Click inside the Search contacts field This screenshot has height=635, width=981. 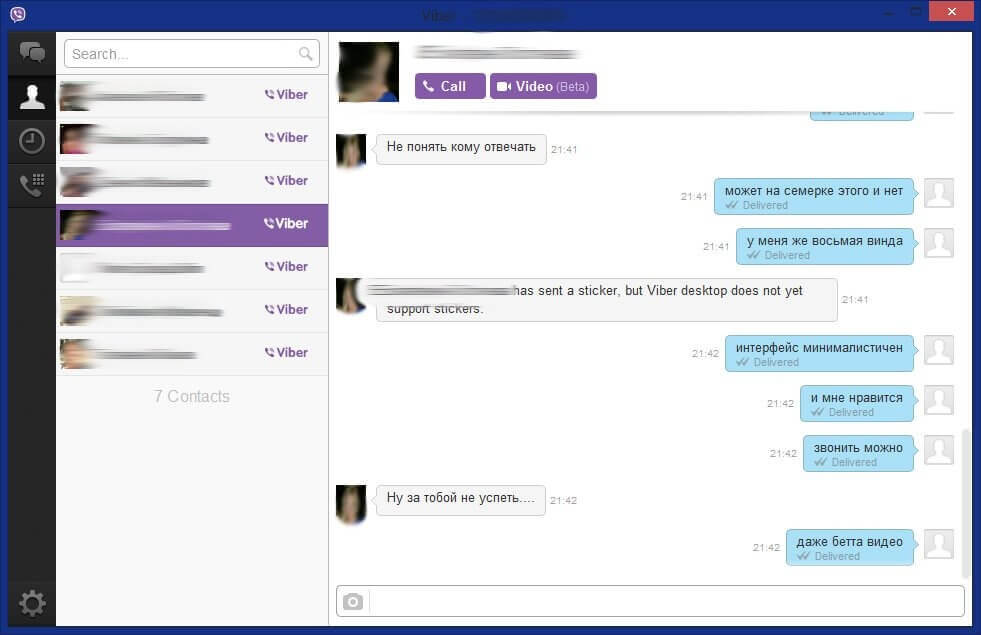click(191, 54)
